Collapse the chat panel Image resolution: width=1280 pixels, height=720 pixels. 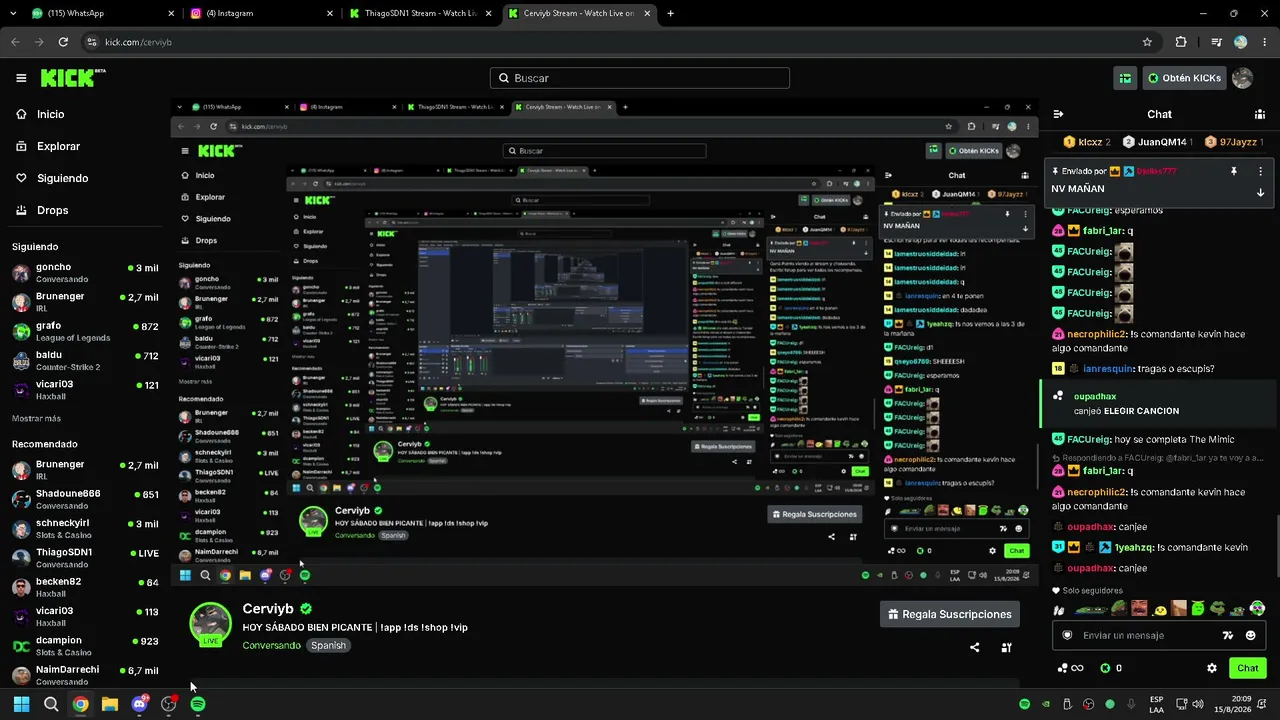click(1059, 114)
